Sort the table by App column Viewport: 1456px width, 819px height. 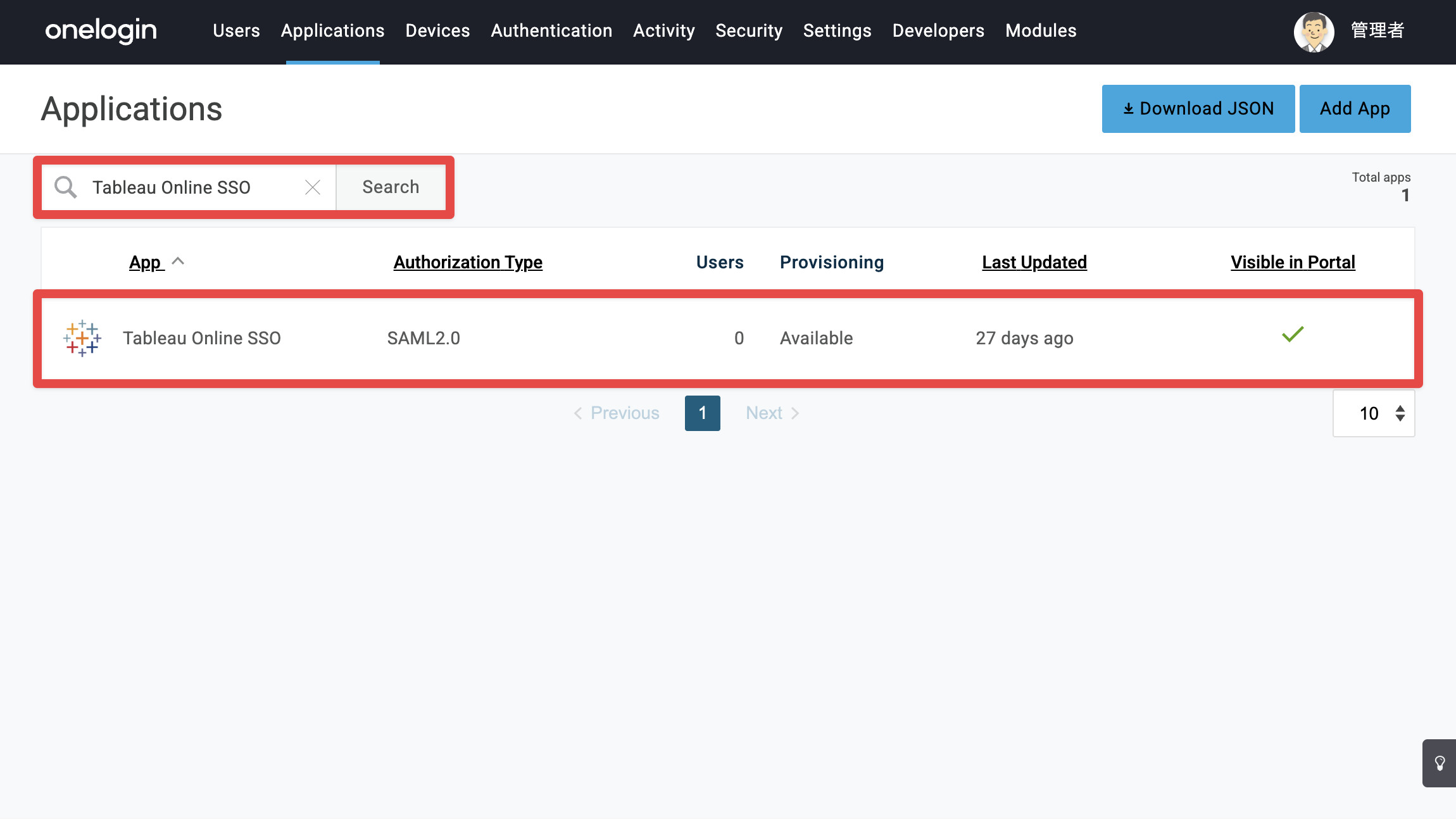[x=146, y=262]
